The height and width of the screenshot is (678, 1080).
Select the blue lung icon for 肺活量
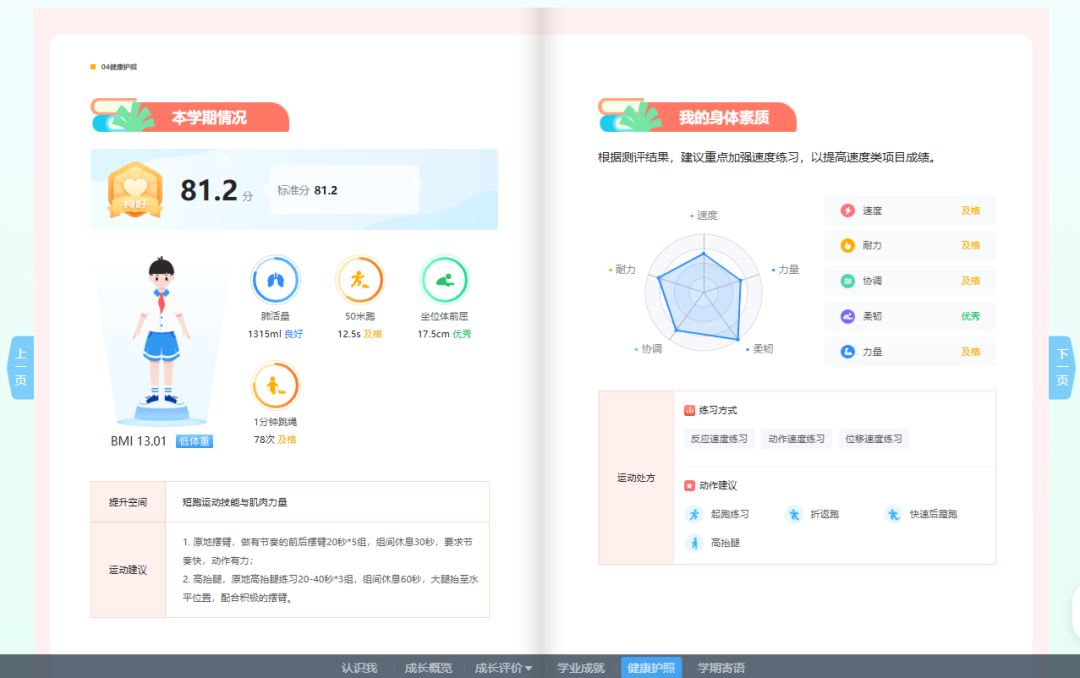(x=277, y=281)
